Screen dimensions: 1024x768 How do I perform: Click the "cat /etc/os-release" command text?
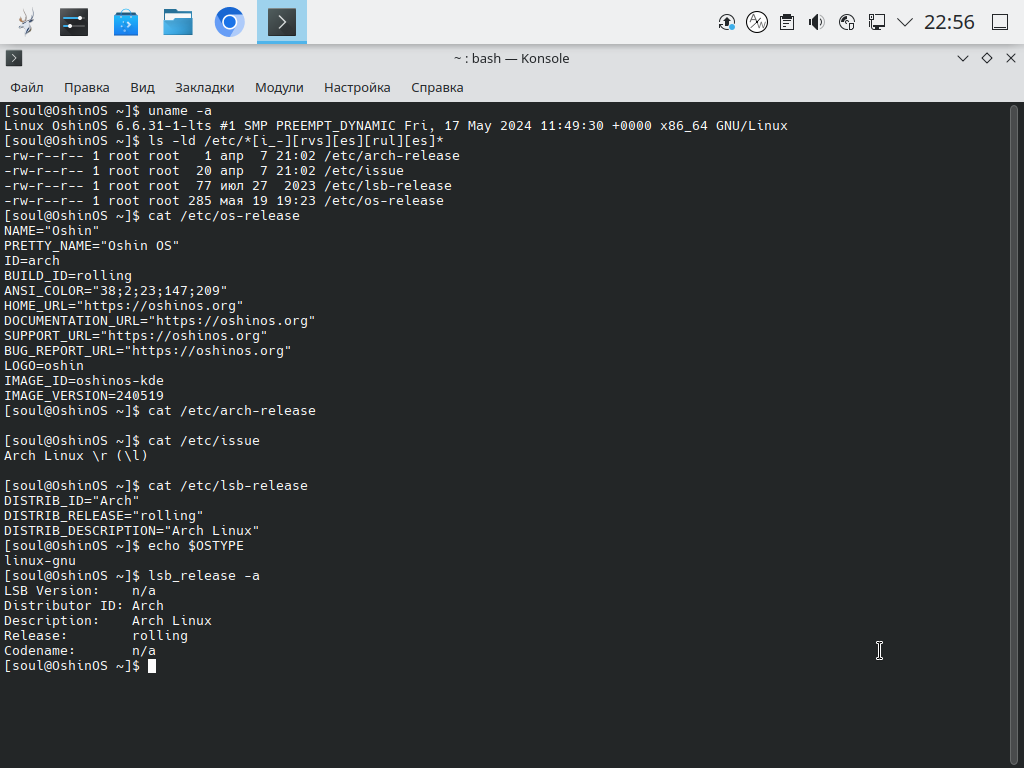click(x=224, y=216)
